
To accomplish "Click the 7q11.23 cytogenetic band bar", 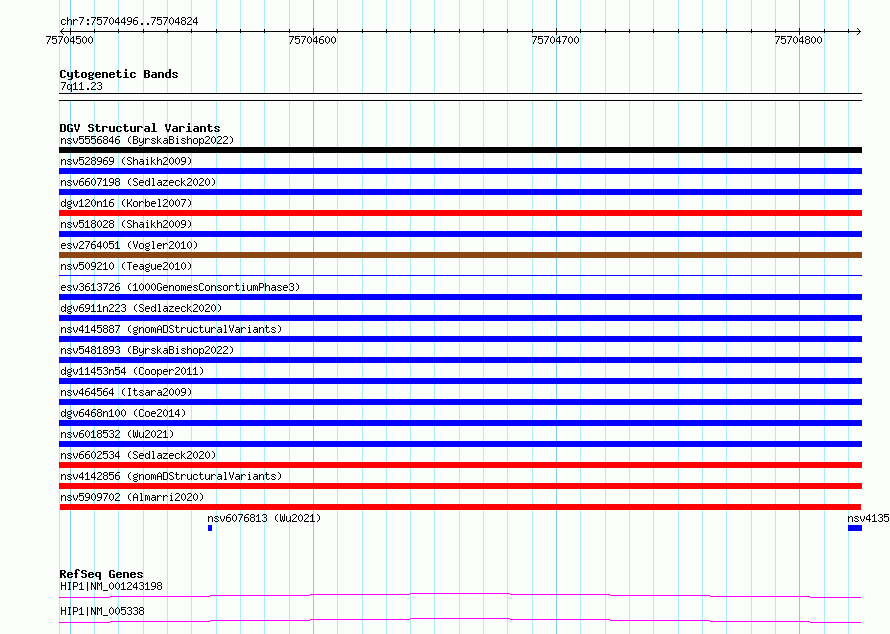I will point(460,97).
